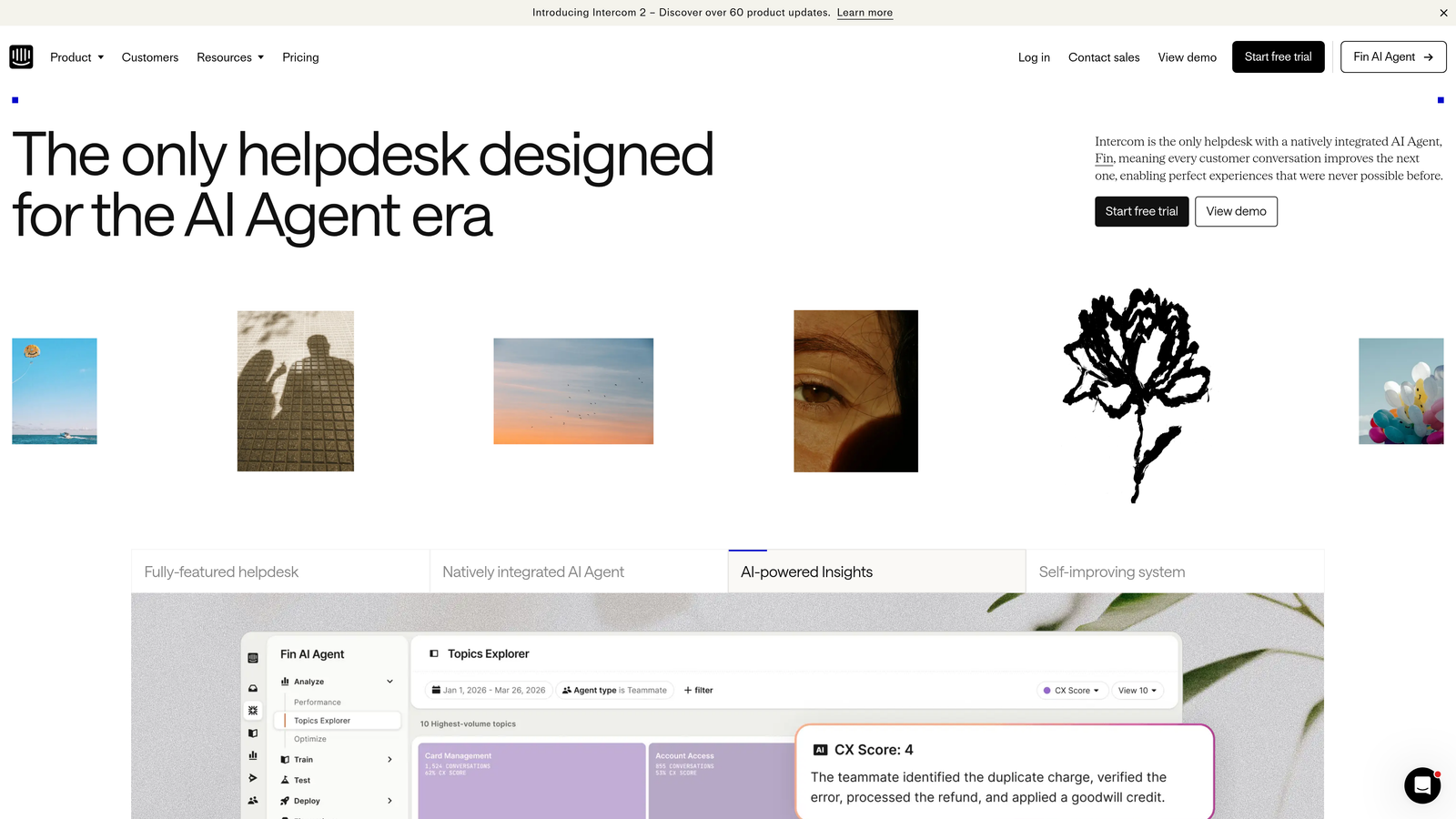This screenshot has height=819, width=1456.
Task: Click the parasailing ocean photo
Action: (55, 391)
